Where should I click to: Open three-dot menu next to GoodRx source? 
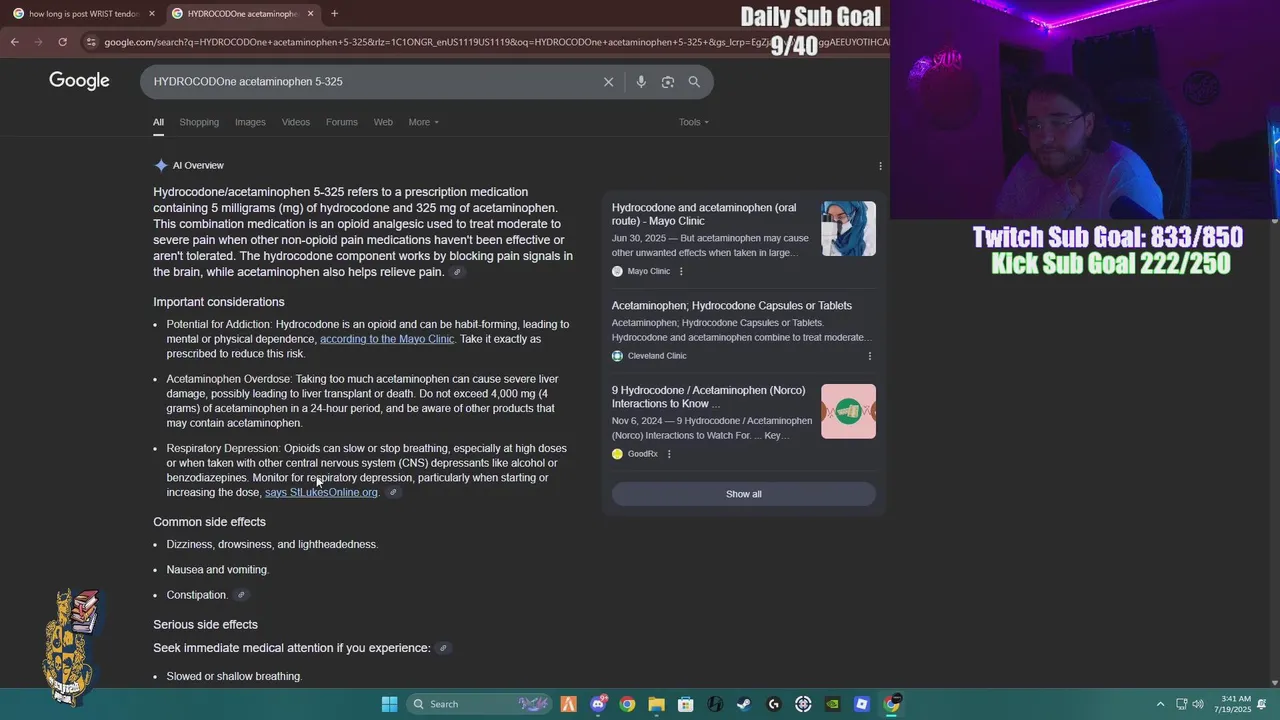pyautogui.click(x=669, y=454)
